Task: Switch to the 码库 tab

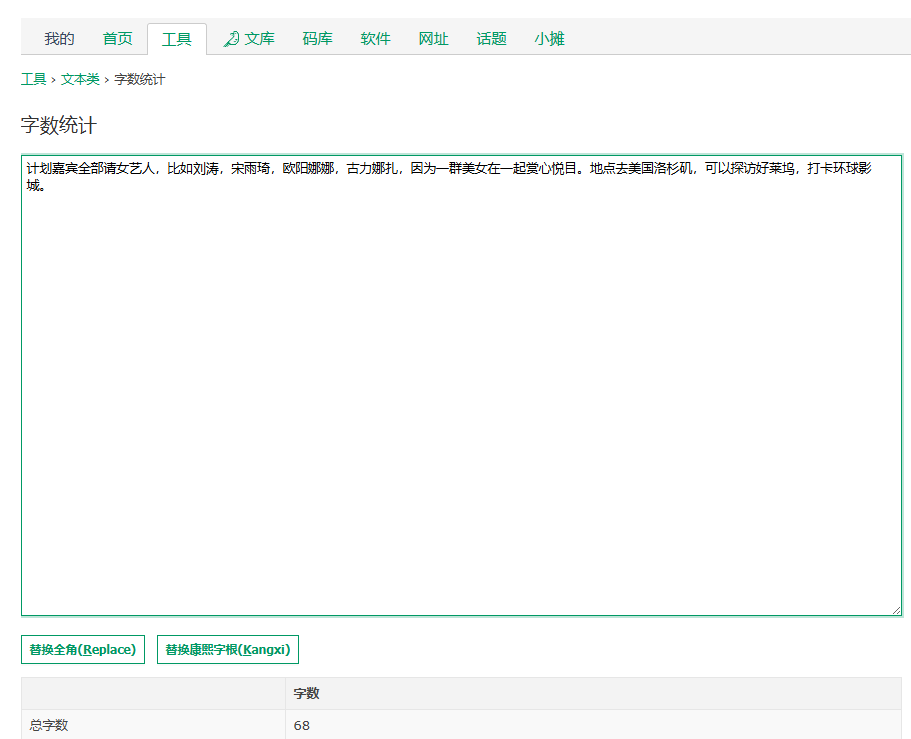Action: pyautogui.click(x=317, y=39)
